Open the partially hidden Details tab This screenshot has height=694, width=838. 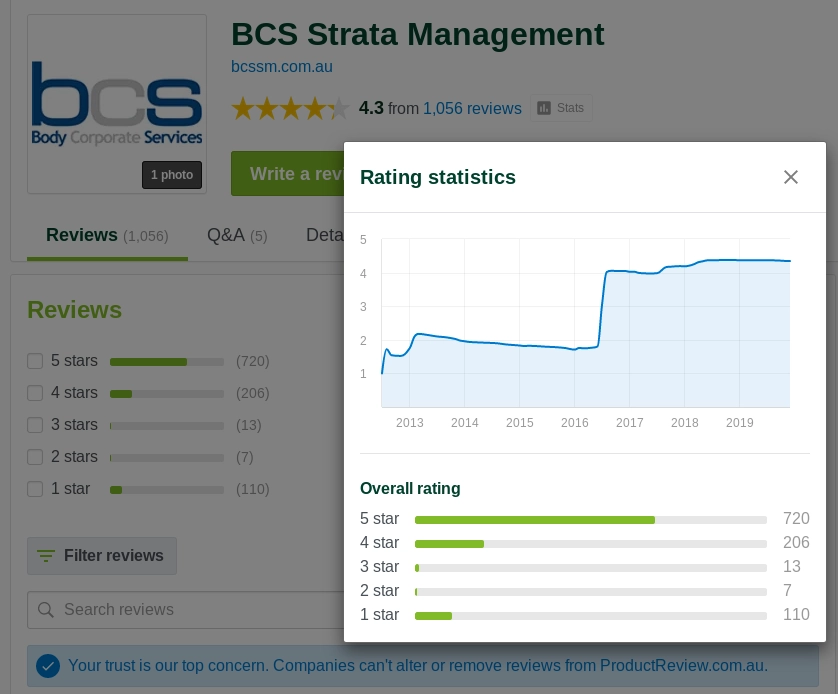[324, 235]
